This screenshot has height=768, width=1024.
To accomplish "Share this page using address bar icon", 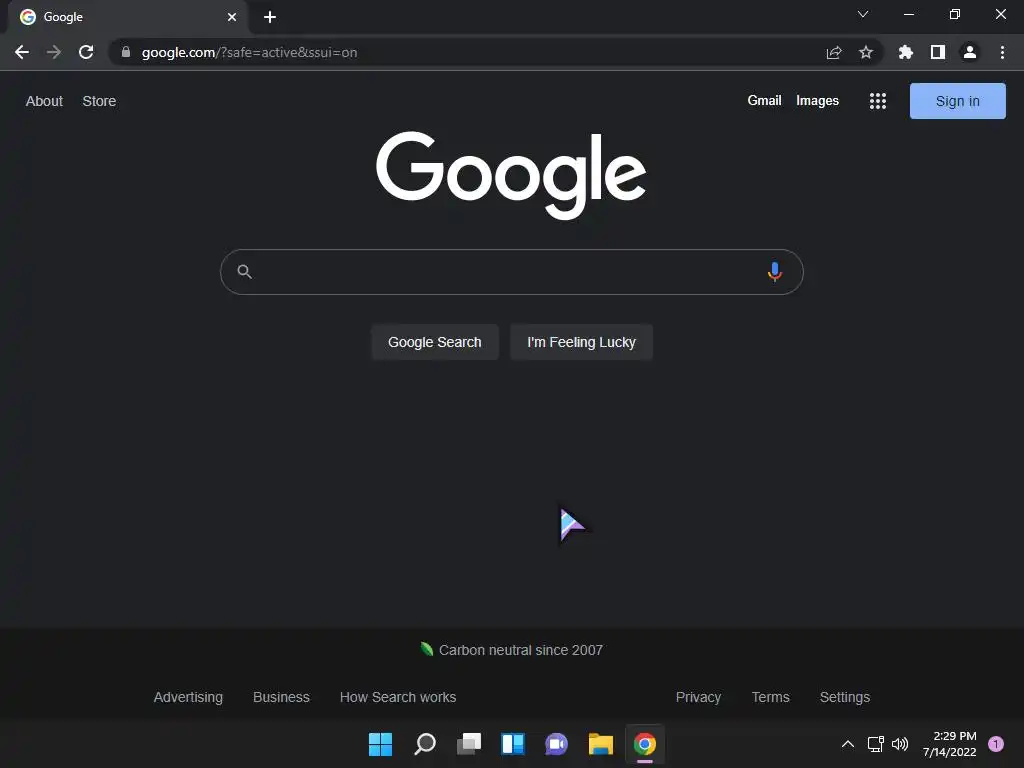I will pos(834,52).
